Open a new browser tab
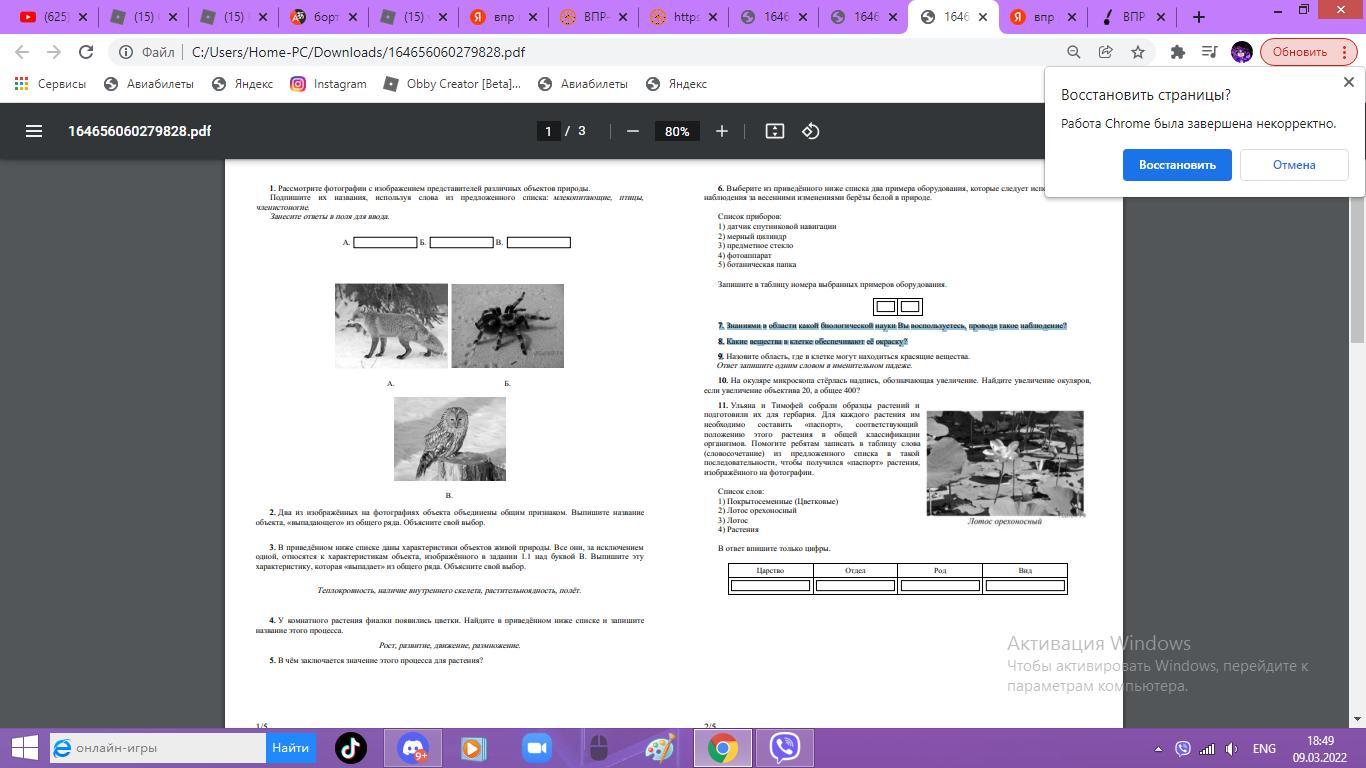This screenshot has width=1366, height=768. pos(1199,17)
